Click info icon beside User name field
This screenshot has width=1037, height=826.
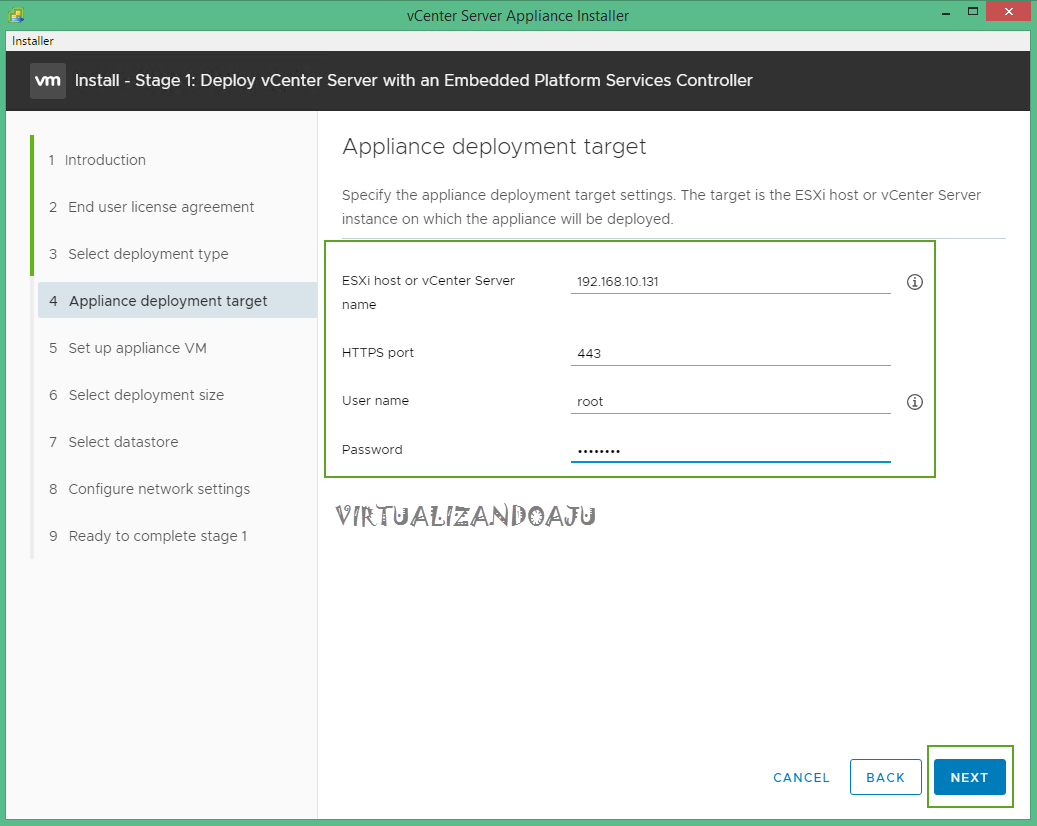click(914, 402)
